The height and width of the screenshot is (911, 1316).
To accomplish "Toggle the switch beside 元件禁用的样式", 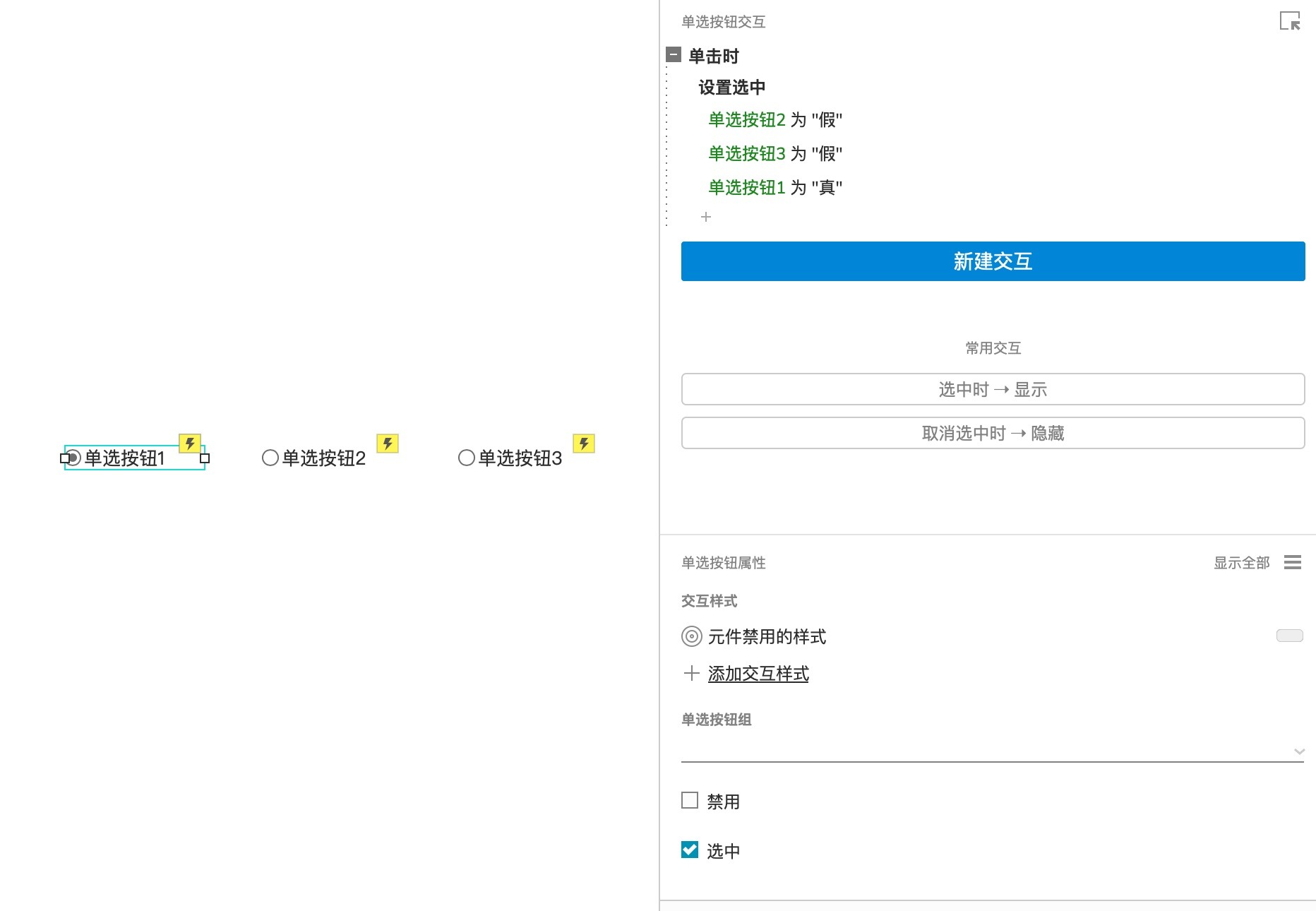I will point(1290,636).
